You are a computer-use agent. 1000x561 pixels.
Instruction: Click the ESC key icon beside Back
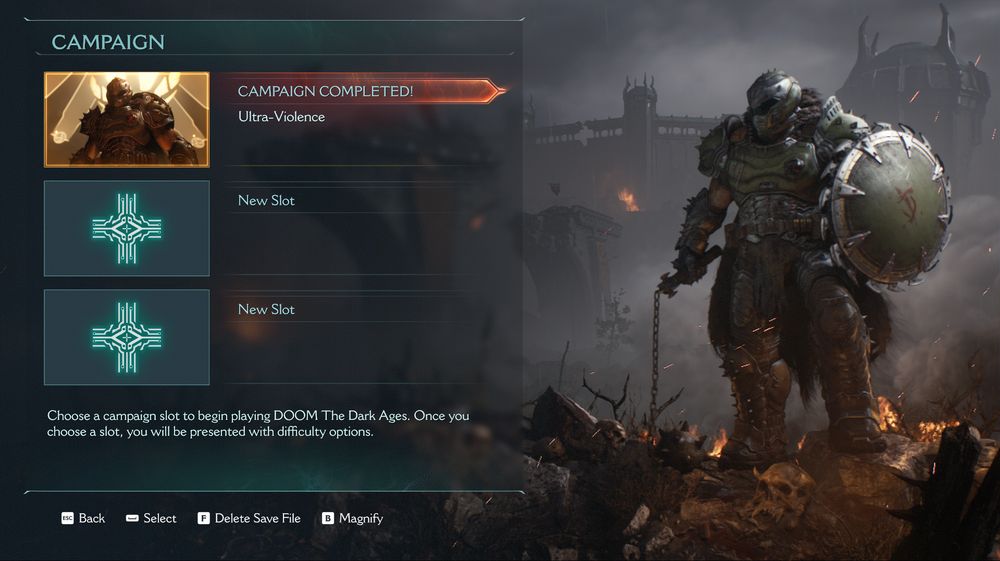68,518
